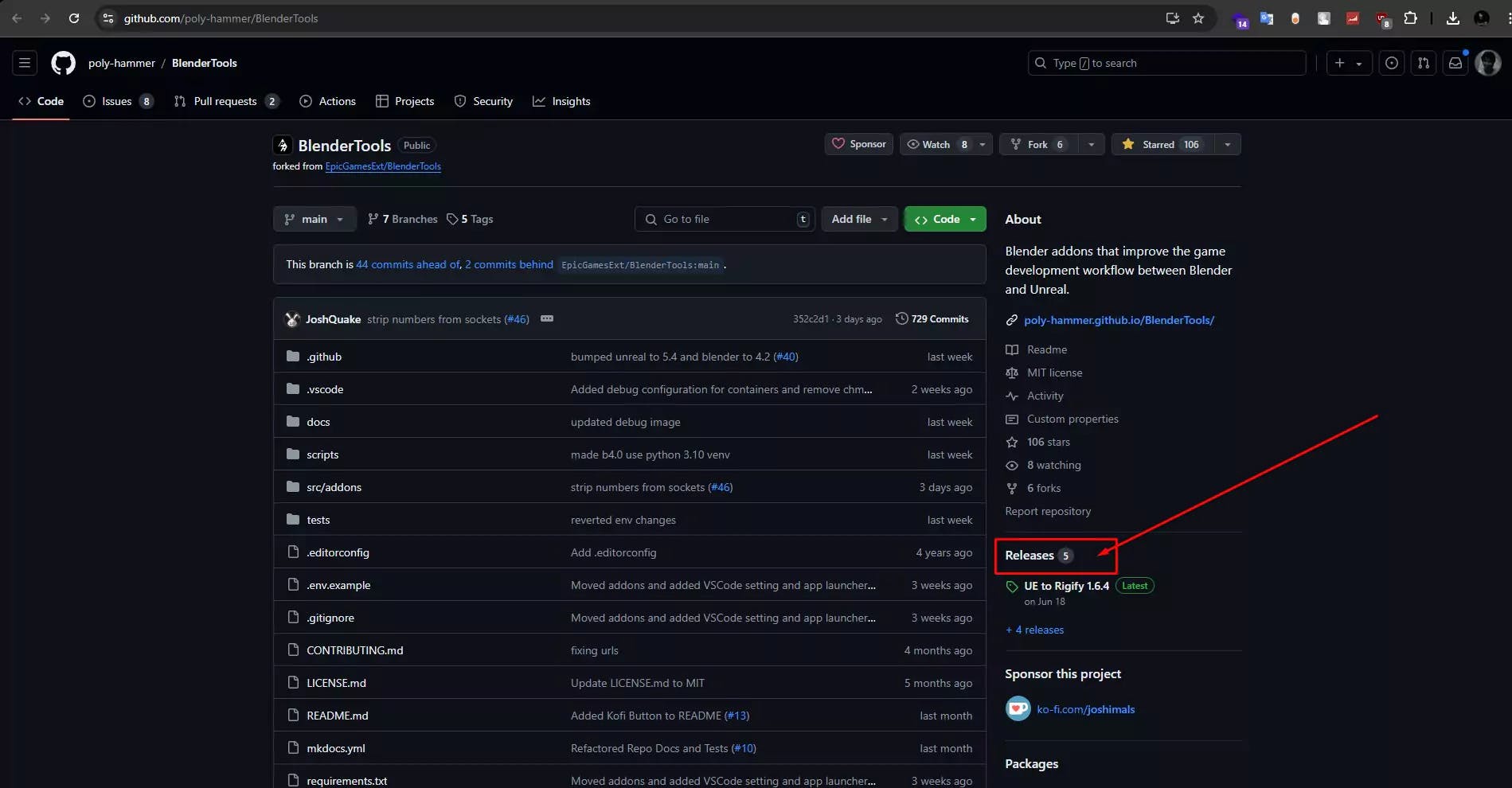
Task: Open the README.md file
Action: pos(337,716)
